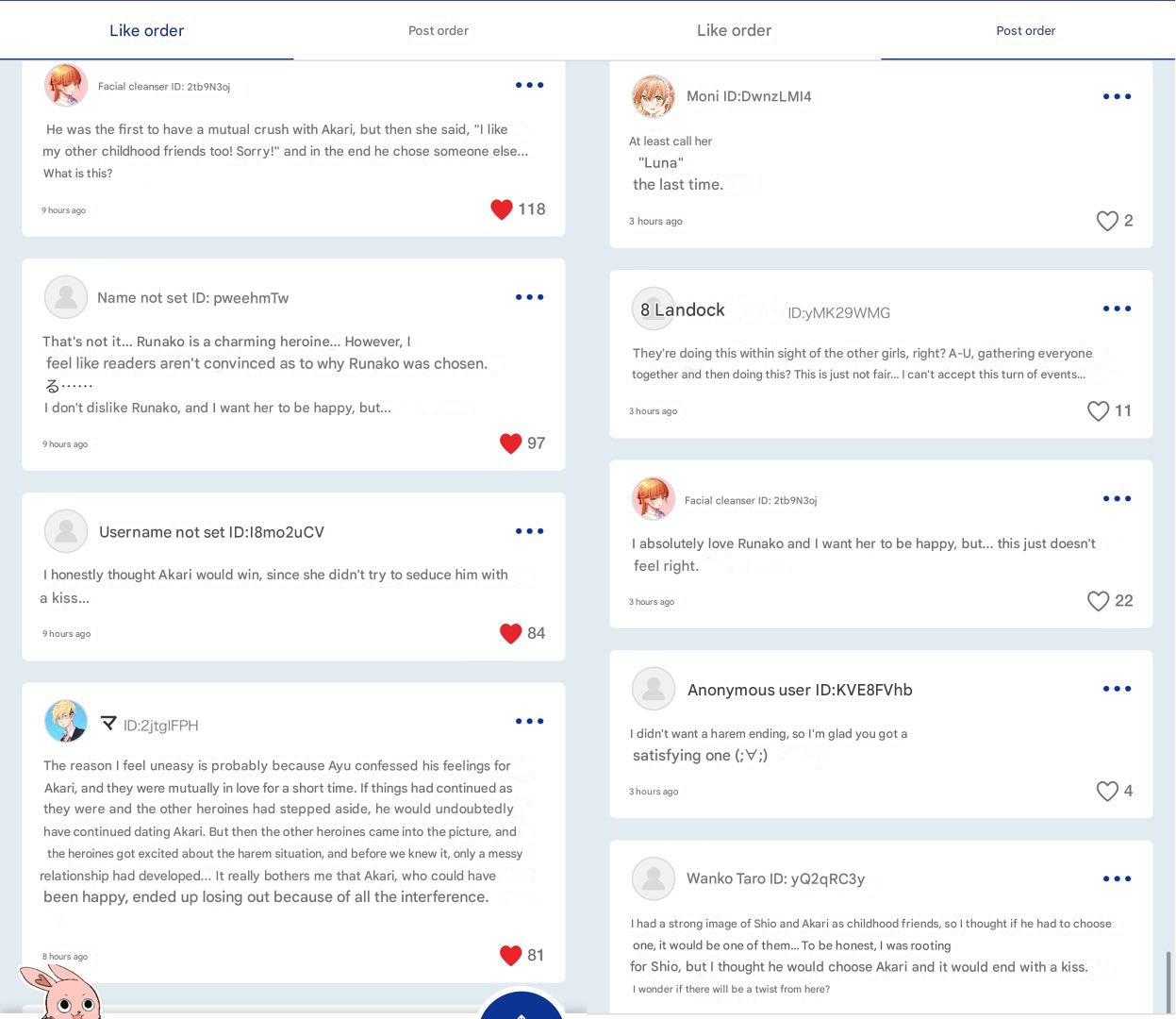Screen dimensions: 1176x1019
Task: Click '3 hours ago' on Moni's comment
Action: pos(655,222)
